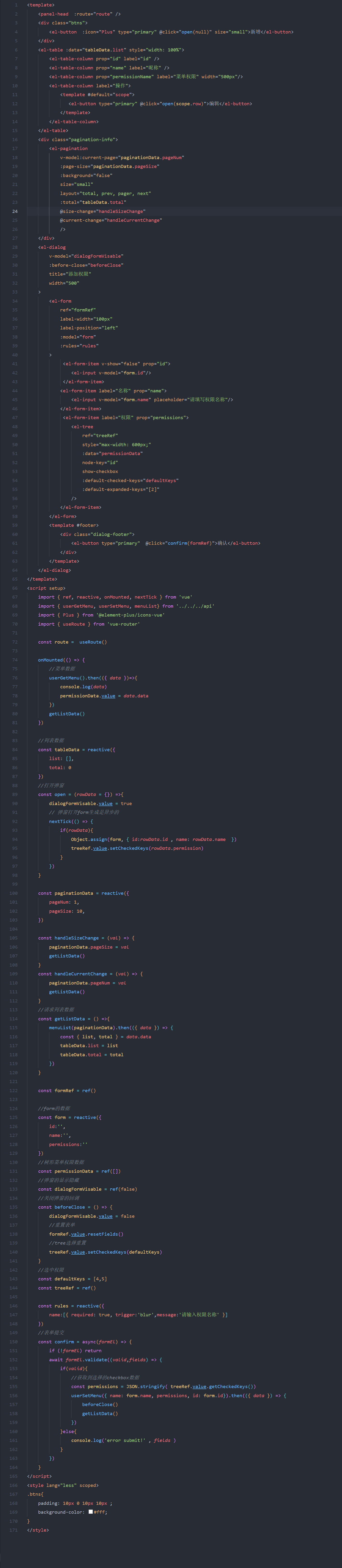The width and height of the screenshot is (342, 1568).
Task: Click "const confirm = async" declaration
Action: tap(67, 1342)
